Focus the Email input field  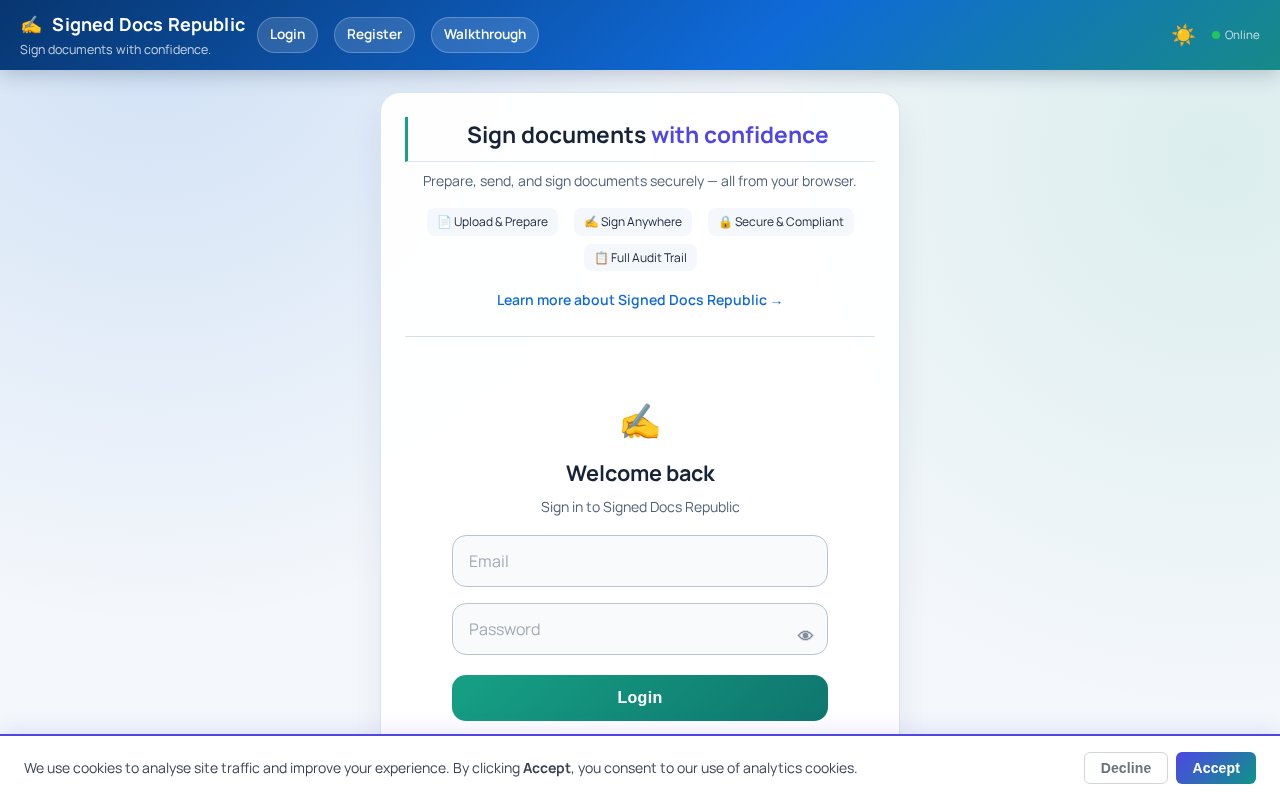640,561
